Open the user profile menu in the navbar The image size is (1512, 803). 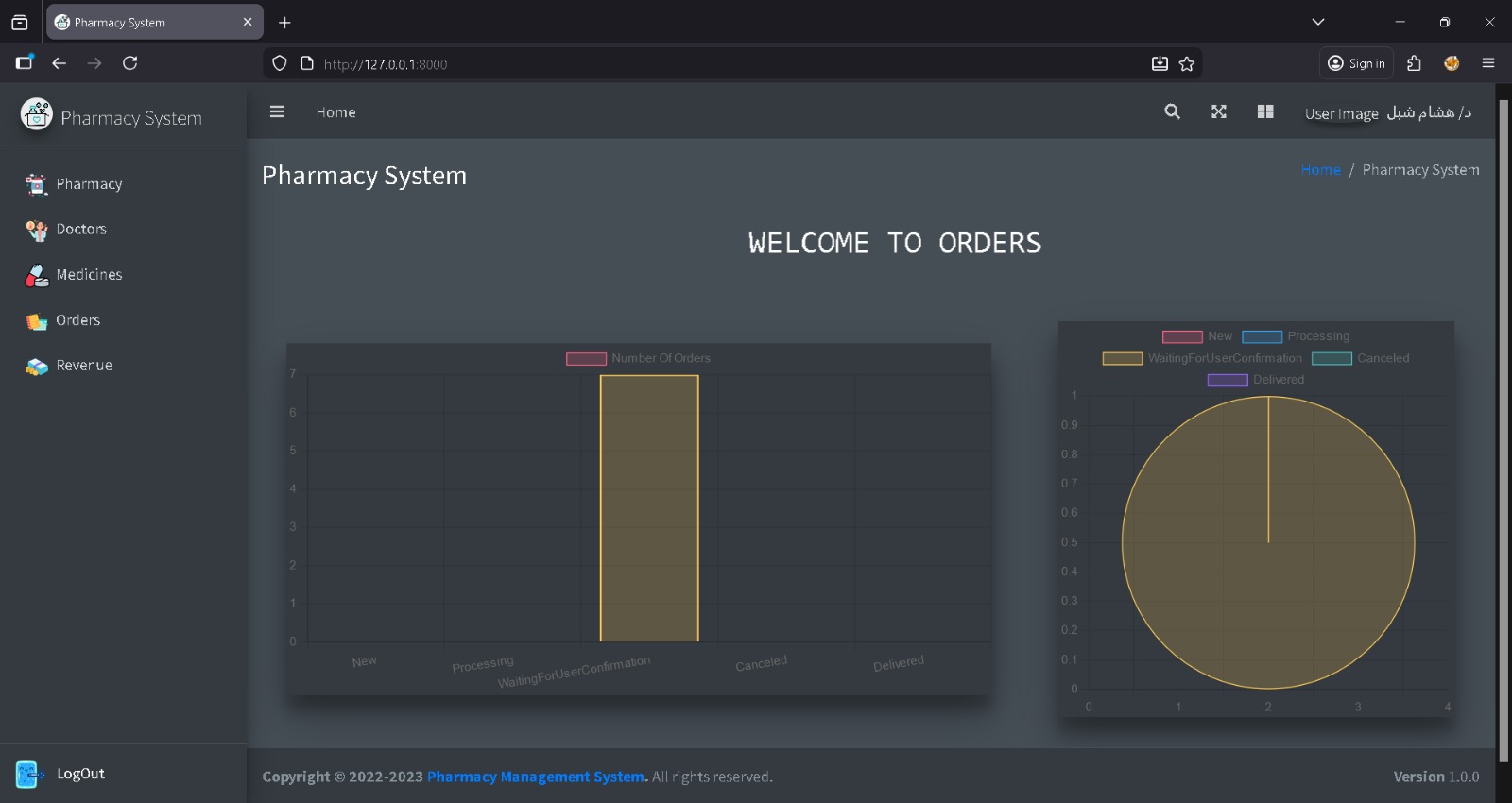(x=1388, y=112)
